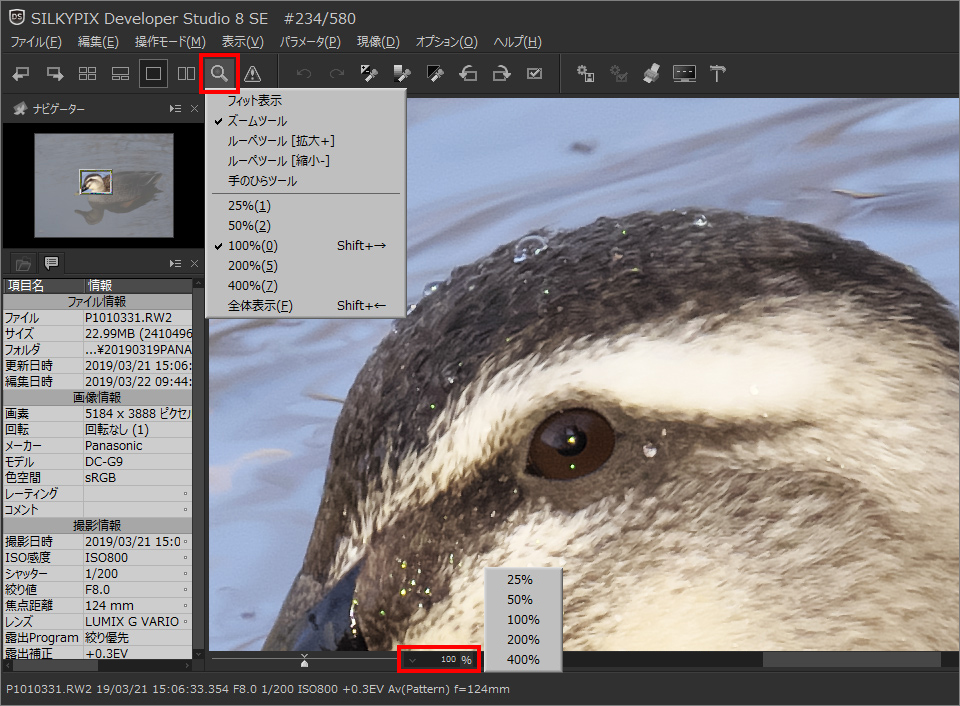The image size is (960, 706).
Task: Click the print icon in toolbar
Action: tap(651, 74)
